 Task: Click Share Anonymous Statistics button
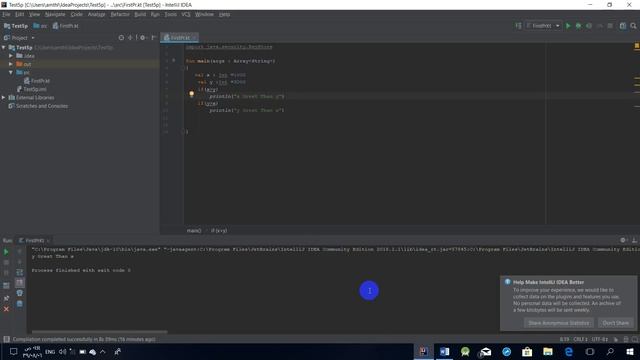(559, 323)
